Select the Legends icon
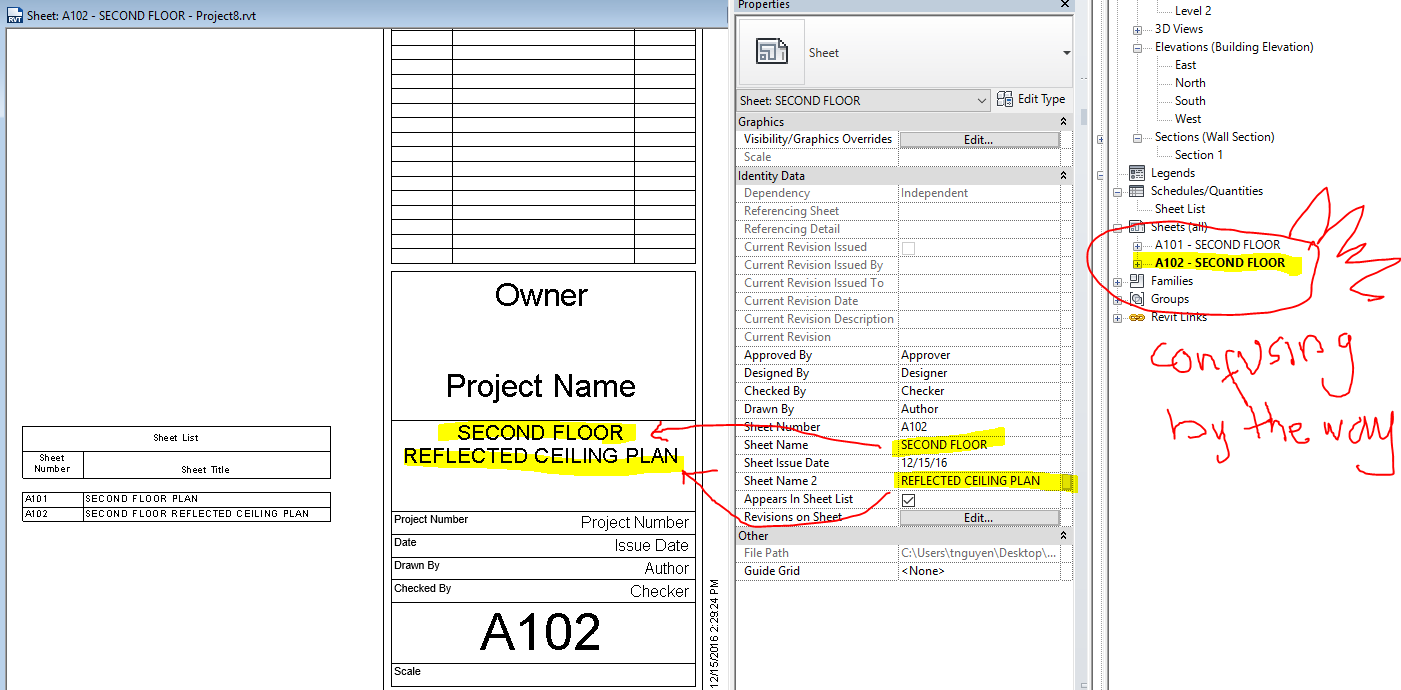This screenshot has width=1401, height=690. (x=1135, y=172)
